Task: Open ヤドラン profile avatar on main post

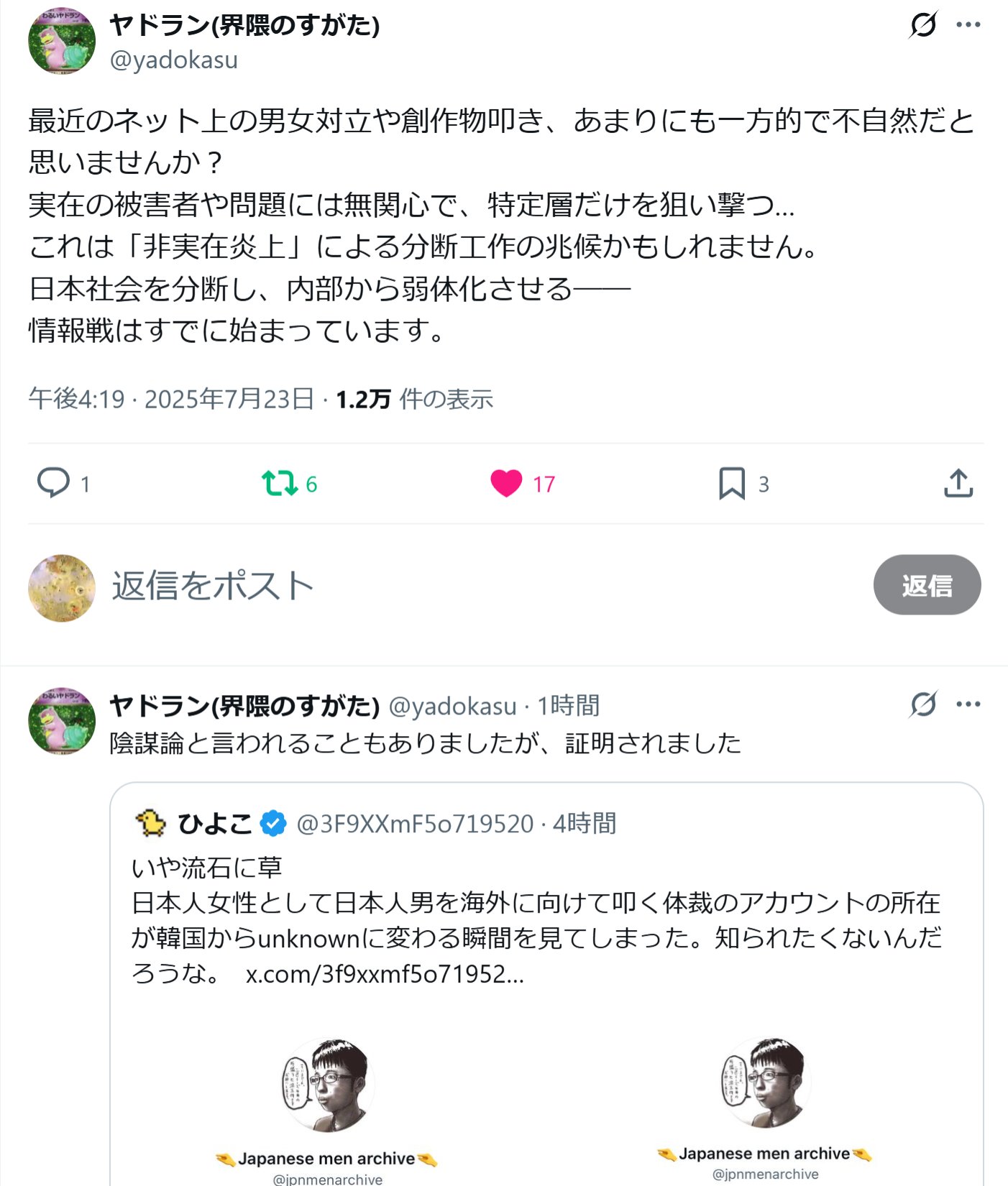Action: [x=62, y=42]
